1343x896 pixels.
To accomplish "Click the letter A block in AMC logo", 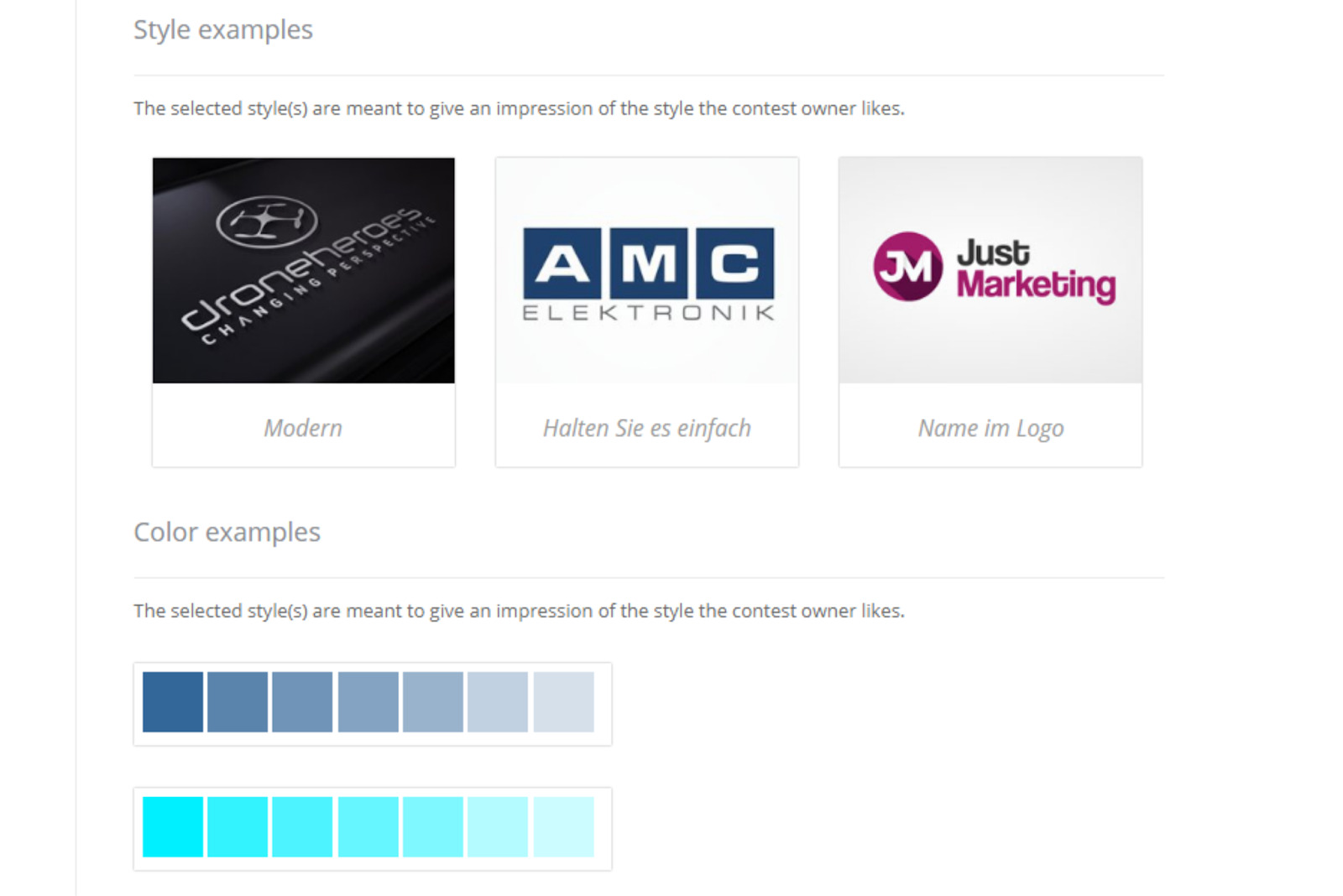I will 562,263.
